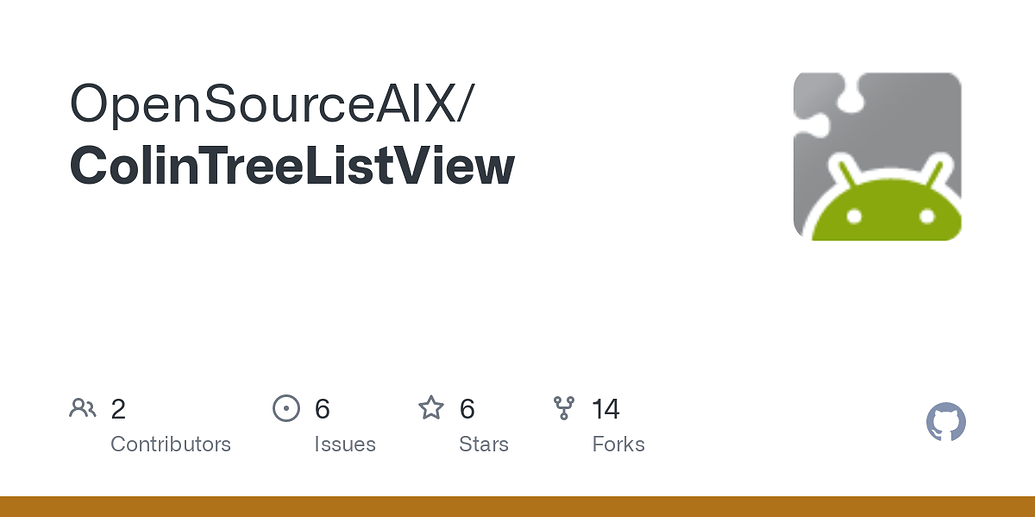Open the ColinTreeListView repository title
1035x517 pixels.
292,166
